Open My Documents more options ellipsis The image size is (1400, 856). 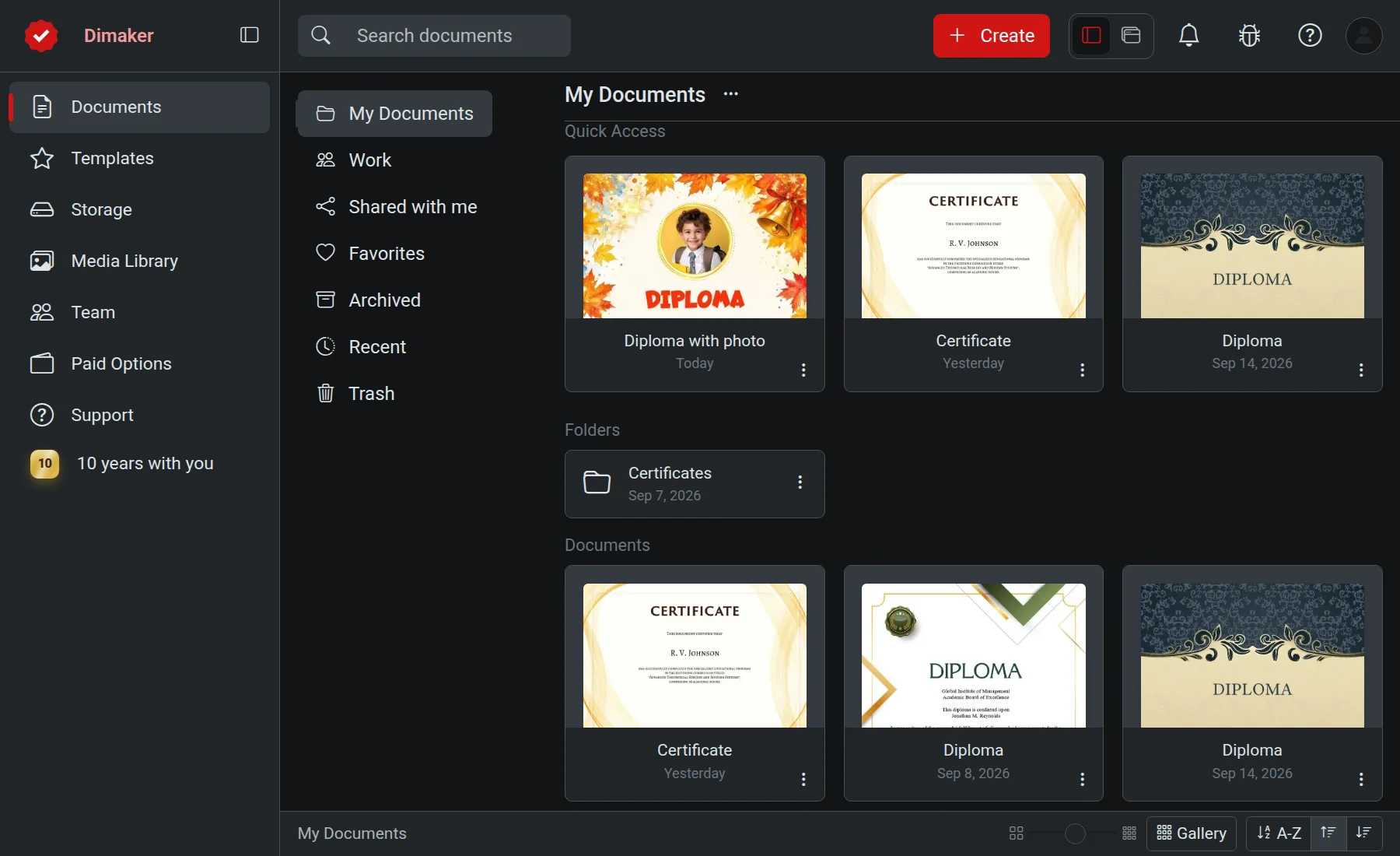click(730, 94)
